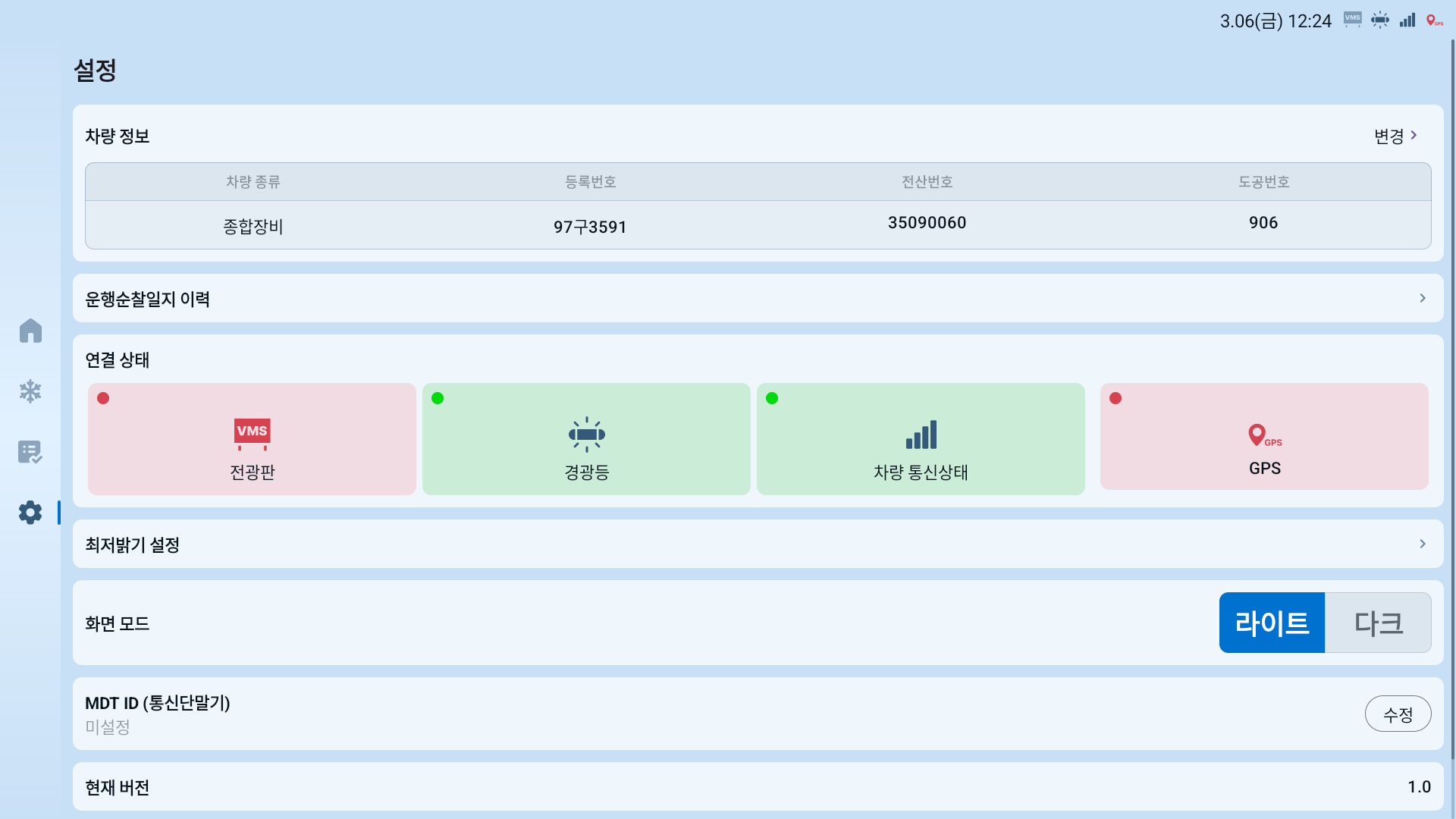Click the signal strength icon in top bar
The width and height of the screenshot is (1456, 819).
[1407, 20]
